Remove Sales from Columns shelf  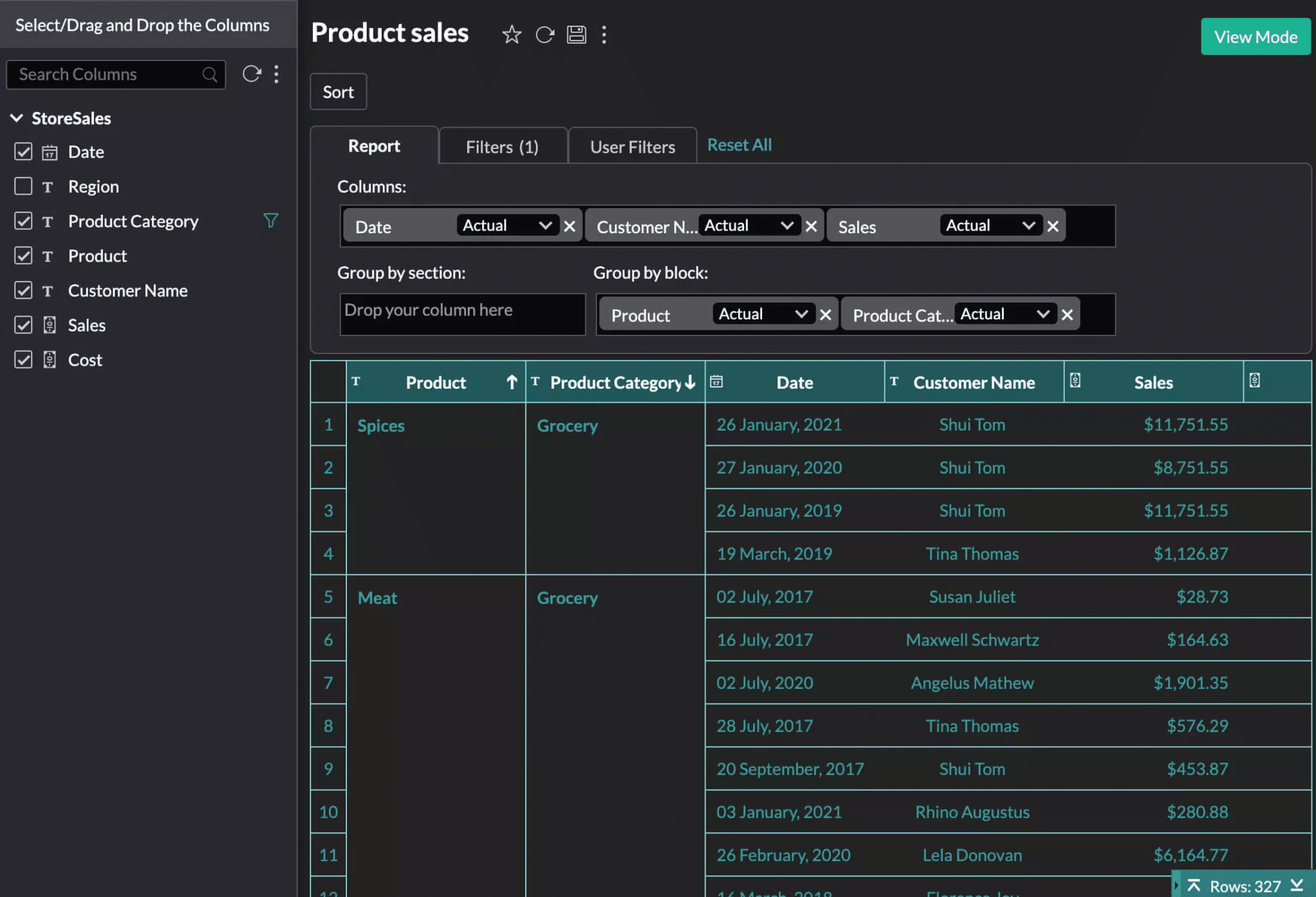tap(1053, 226)
